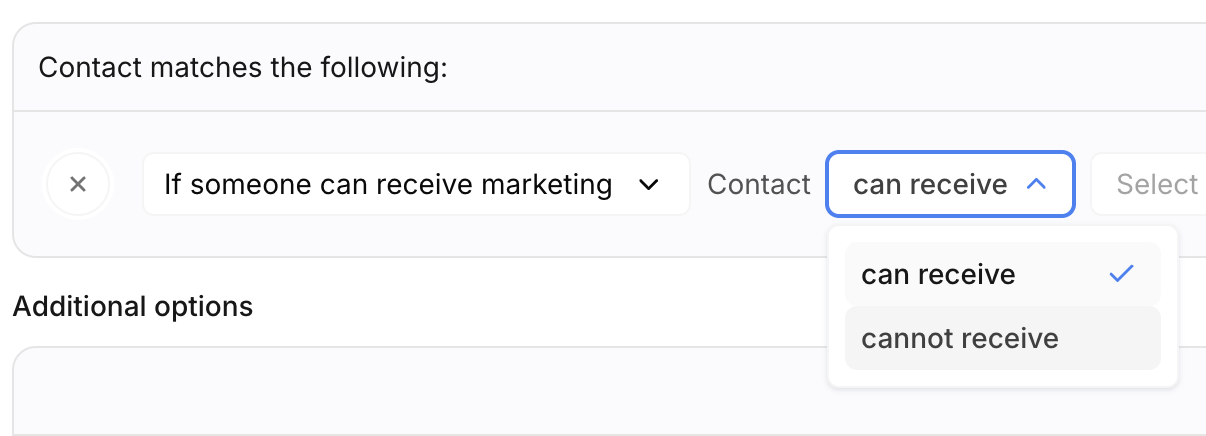The height and width of the screenshot is (436, 1206).
Task: Click the grey "Select" placeholder text
Action: [x=1157, y=184]
